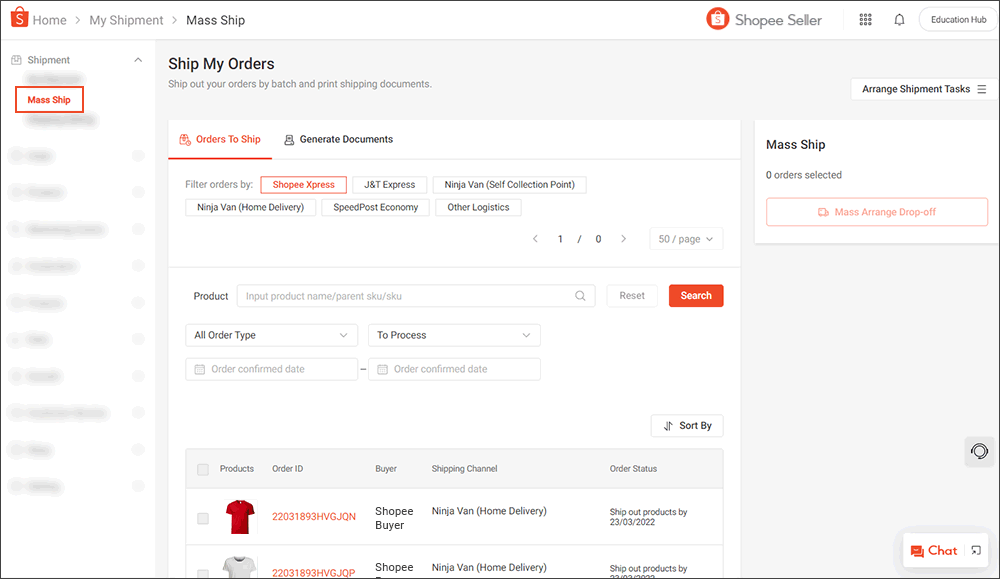Click inside the product name input field
Image resolution: width=1000 pixels, height=579 pixels.
click(400, 295)
